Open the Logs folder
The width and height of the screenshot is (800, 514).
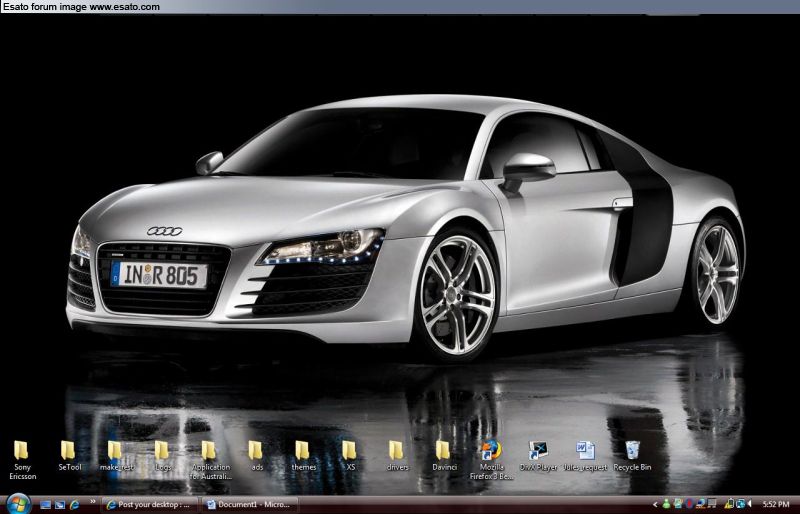tap(162, 455)
